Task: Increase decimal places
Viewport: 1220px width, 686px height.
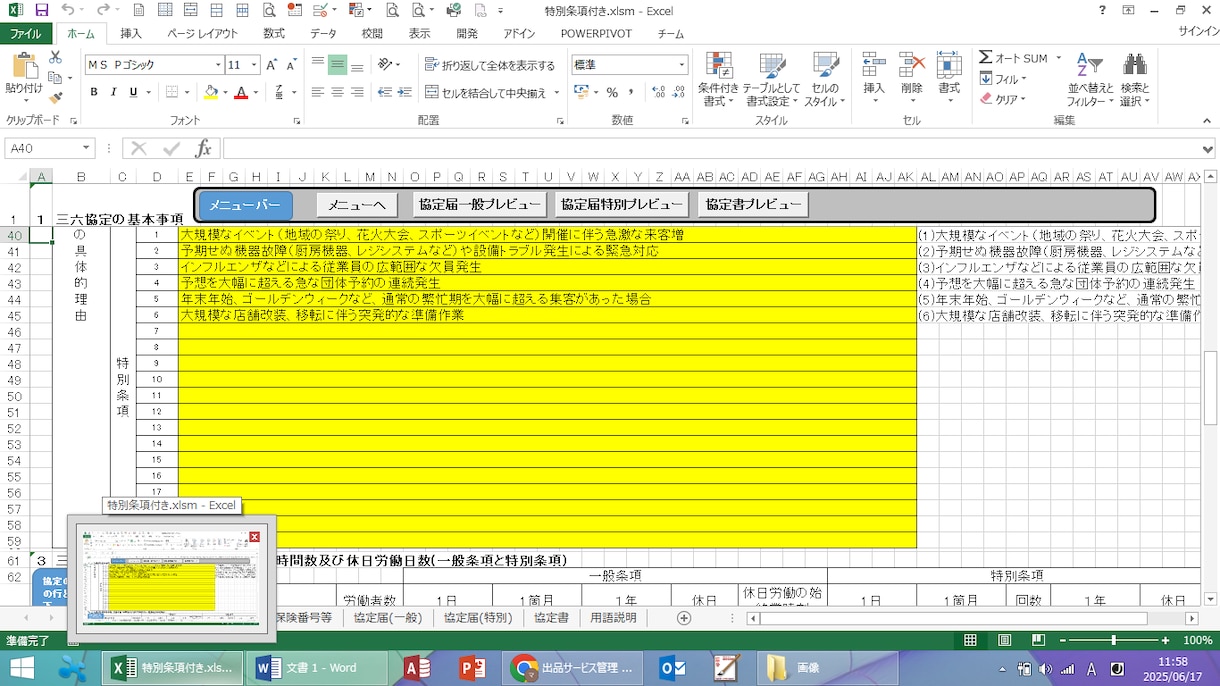Action: [657, 92]
